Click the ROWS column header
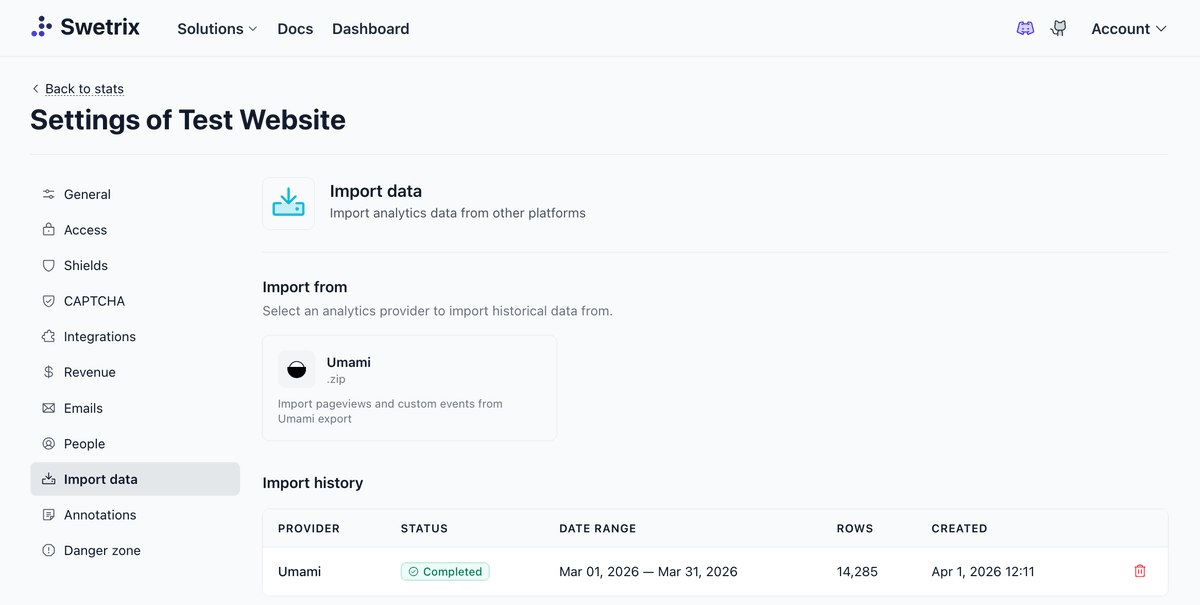Image resolution: width=1200 pixels, height=605 pixels. [855, 528]
